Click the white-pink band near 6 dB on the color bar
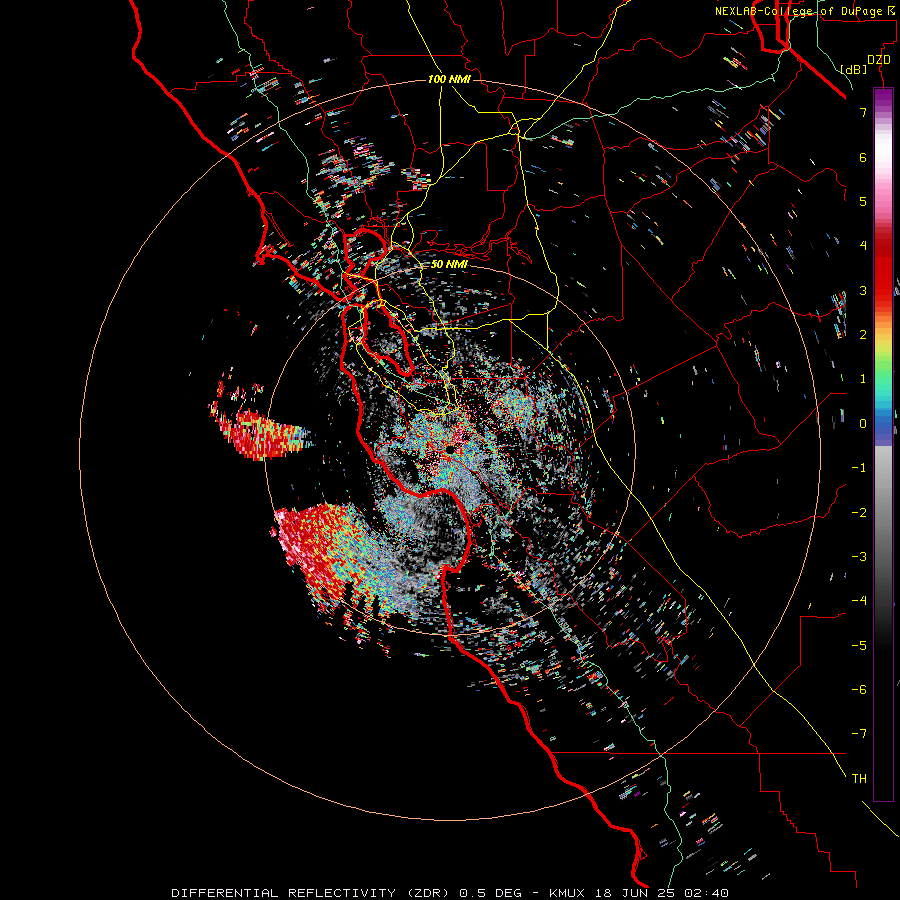The height and width of the screenshot is (900, 900). (883, 155)
